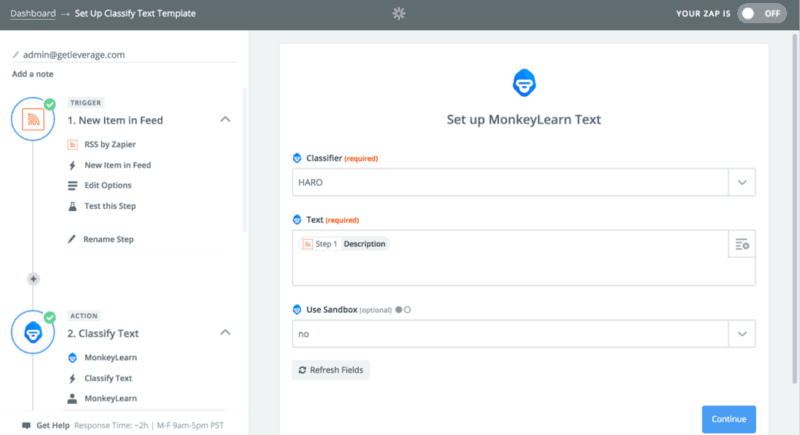The height and width of the screenshot is (435, 800).
Task: Click the plus icon to add a step
Action: 33,279
